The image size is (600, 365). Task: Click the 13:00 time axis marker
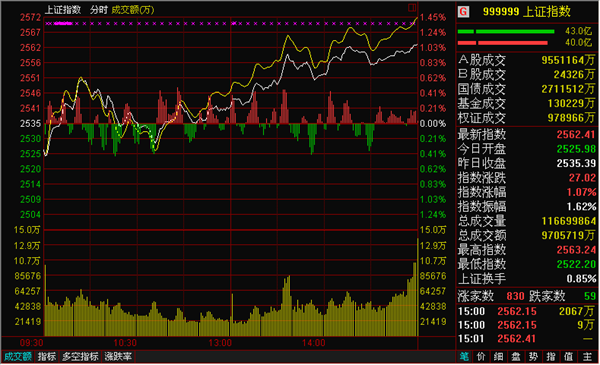pos(220,343)
